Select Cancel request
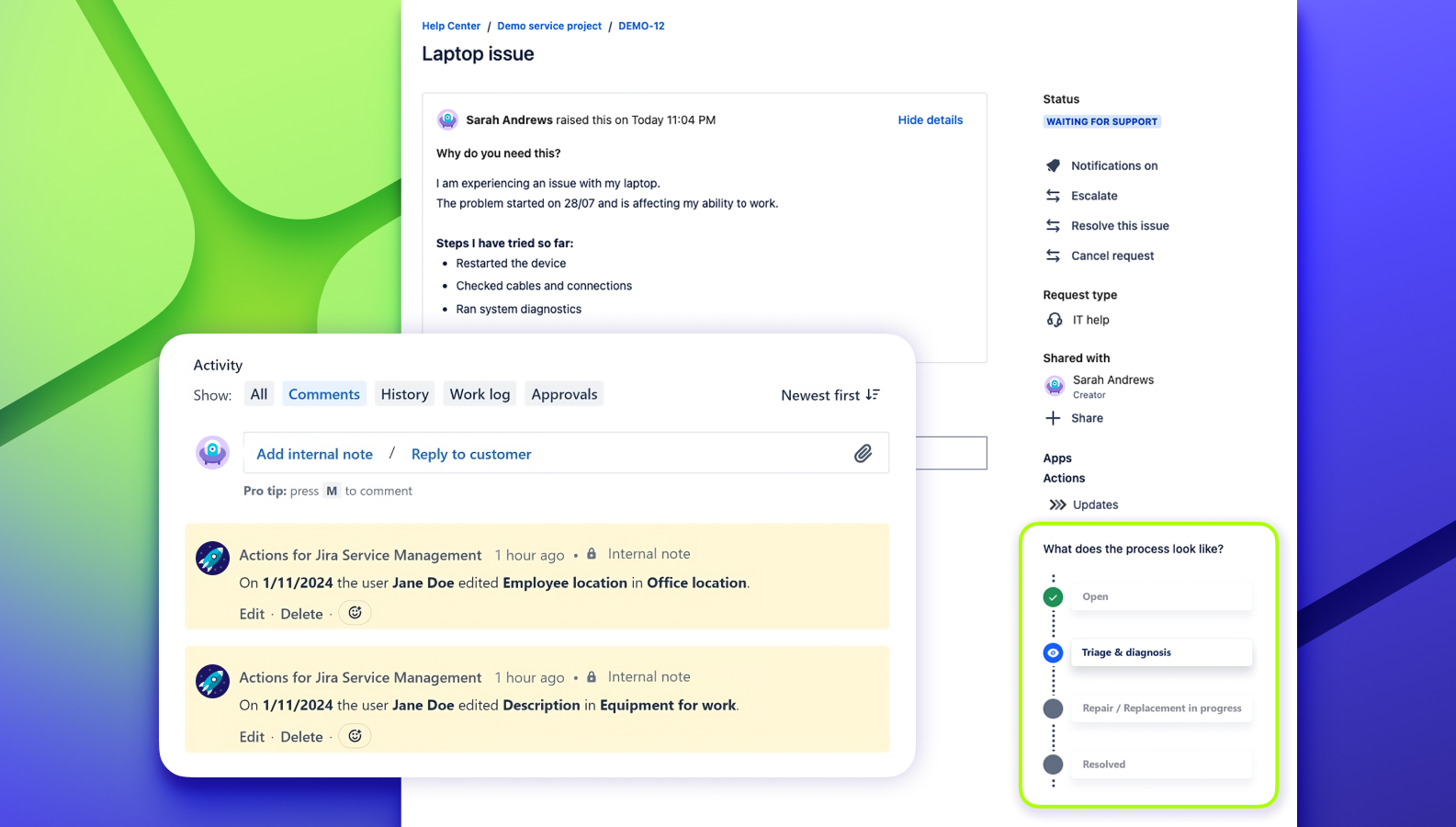 click(x=1112, y=255)
